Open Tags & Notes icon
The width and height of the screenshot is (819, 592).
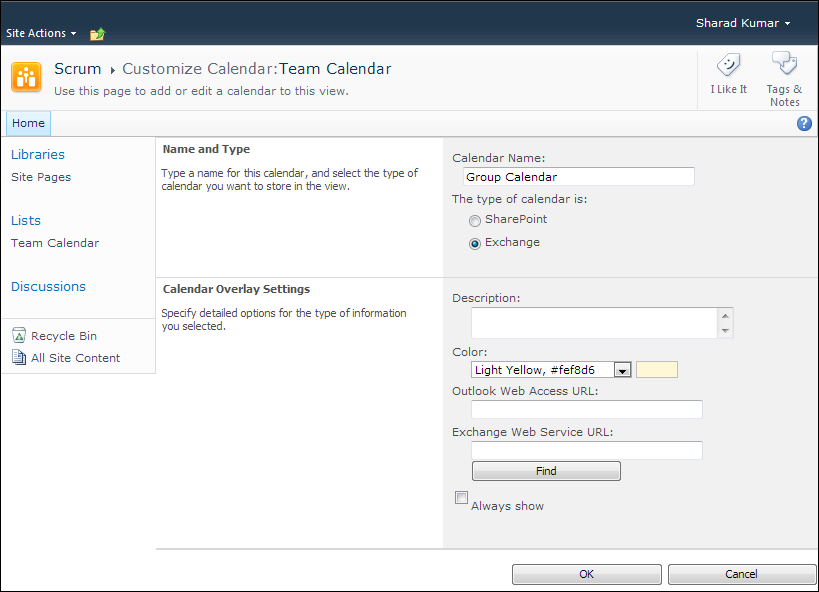(784, 64)
